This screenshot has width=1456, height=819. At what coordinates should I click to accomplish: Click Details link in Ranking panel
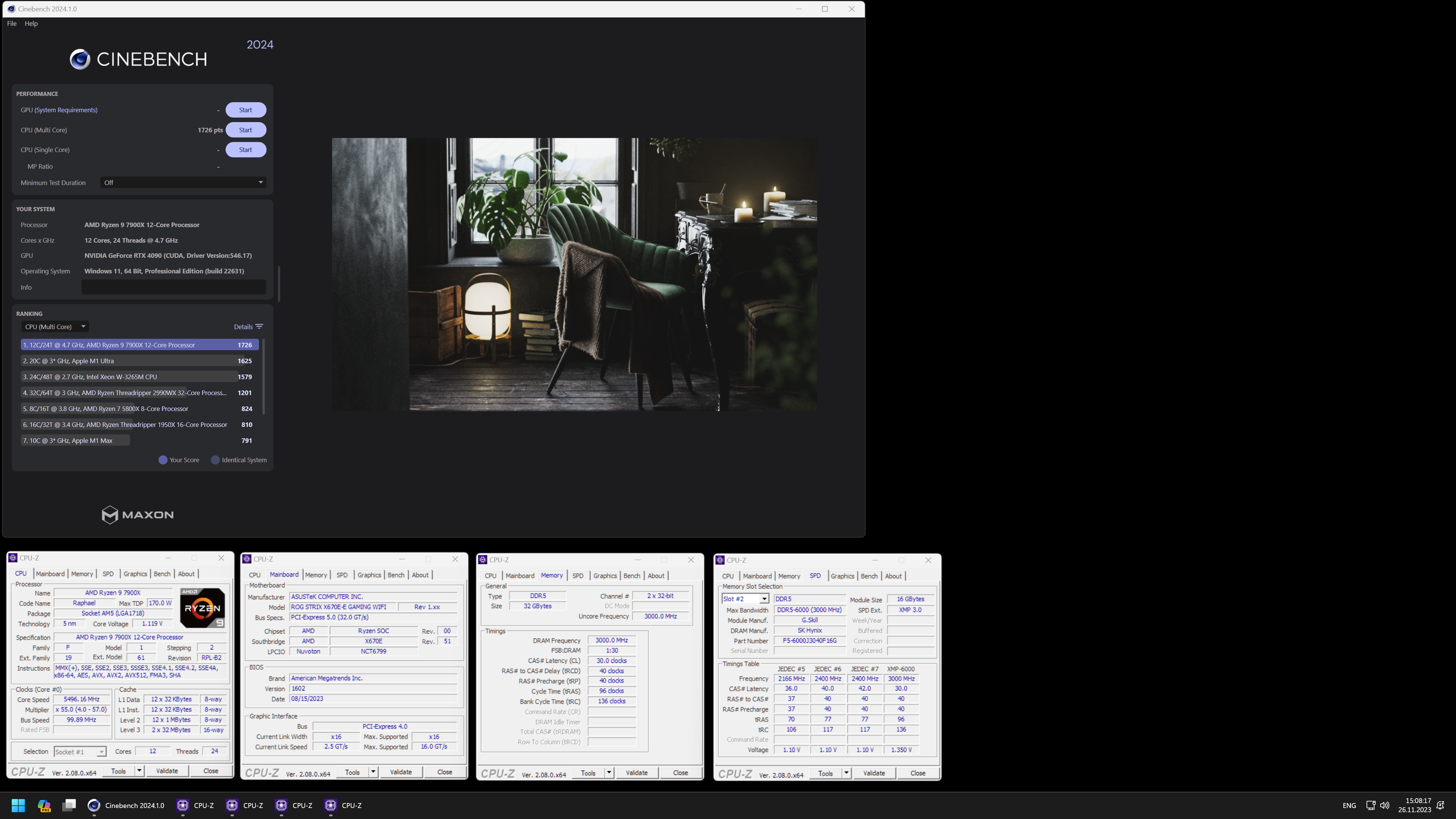coord(243,327)
